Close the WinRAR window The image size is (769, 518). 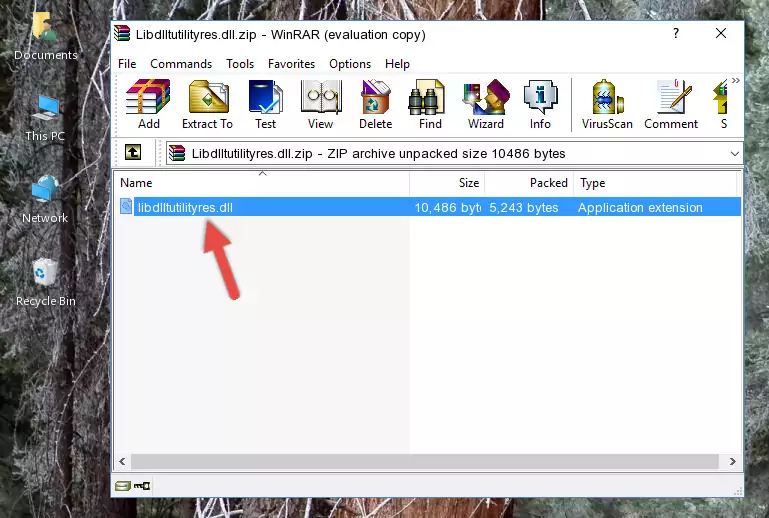[x=720, y=33]
